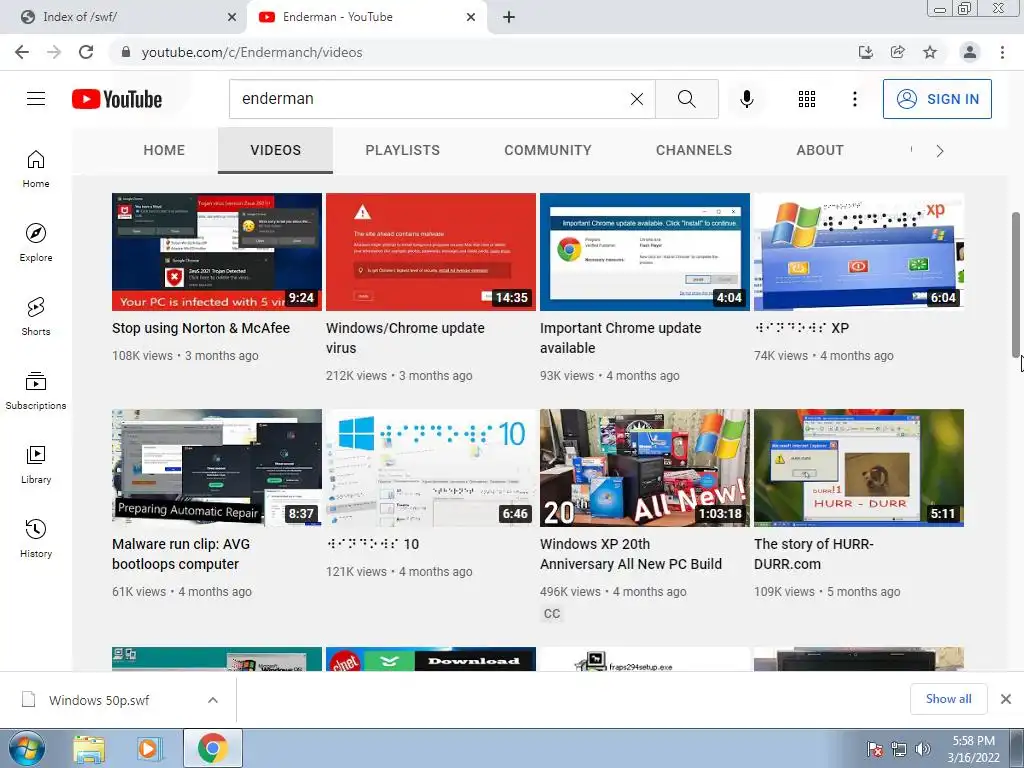Open the Chrome profile icon
1024x768 pixels.
970,52
